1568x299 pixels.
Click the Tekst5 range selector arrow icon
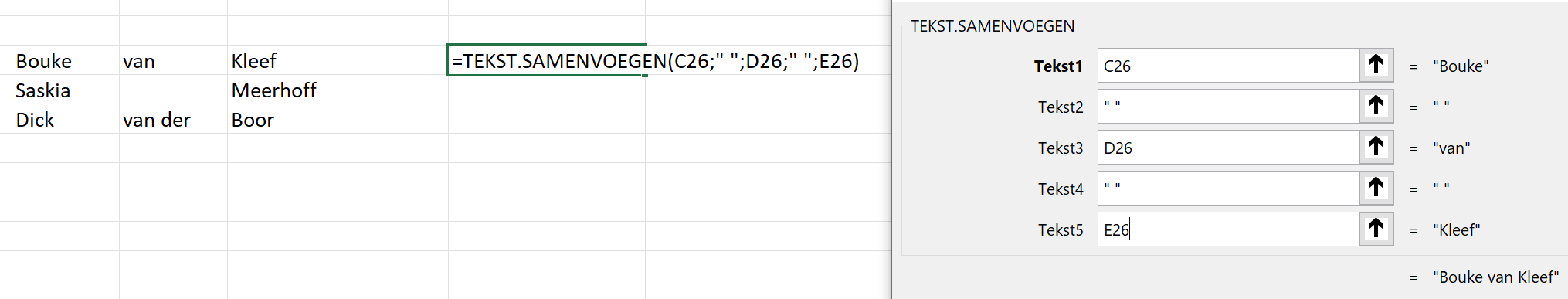coord(1376,229)
